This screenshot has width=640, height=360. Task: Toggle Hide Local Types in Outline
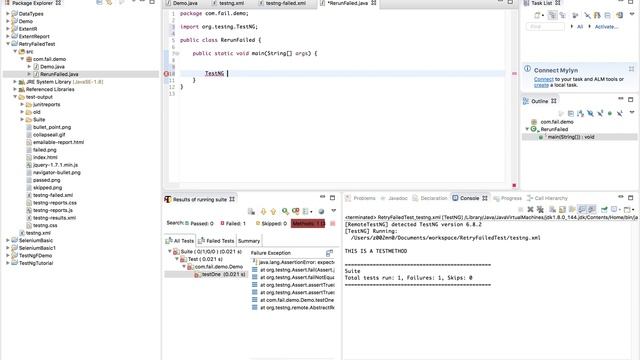620,113
